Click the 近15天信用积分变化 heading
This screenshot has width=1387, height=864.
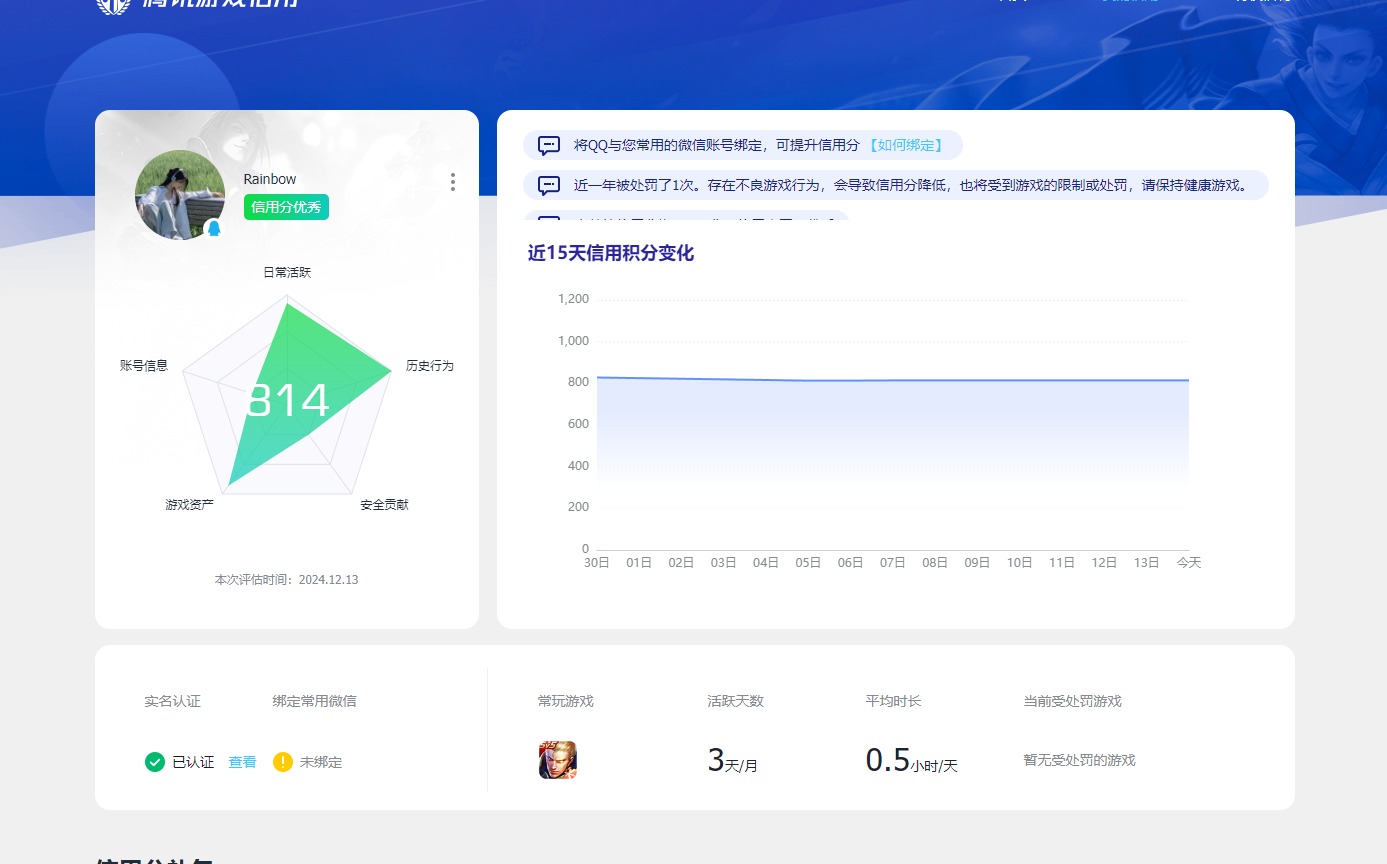611,253
